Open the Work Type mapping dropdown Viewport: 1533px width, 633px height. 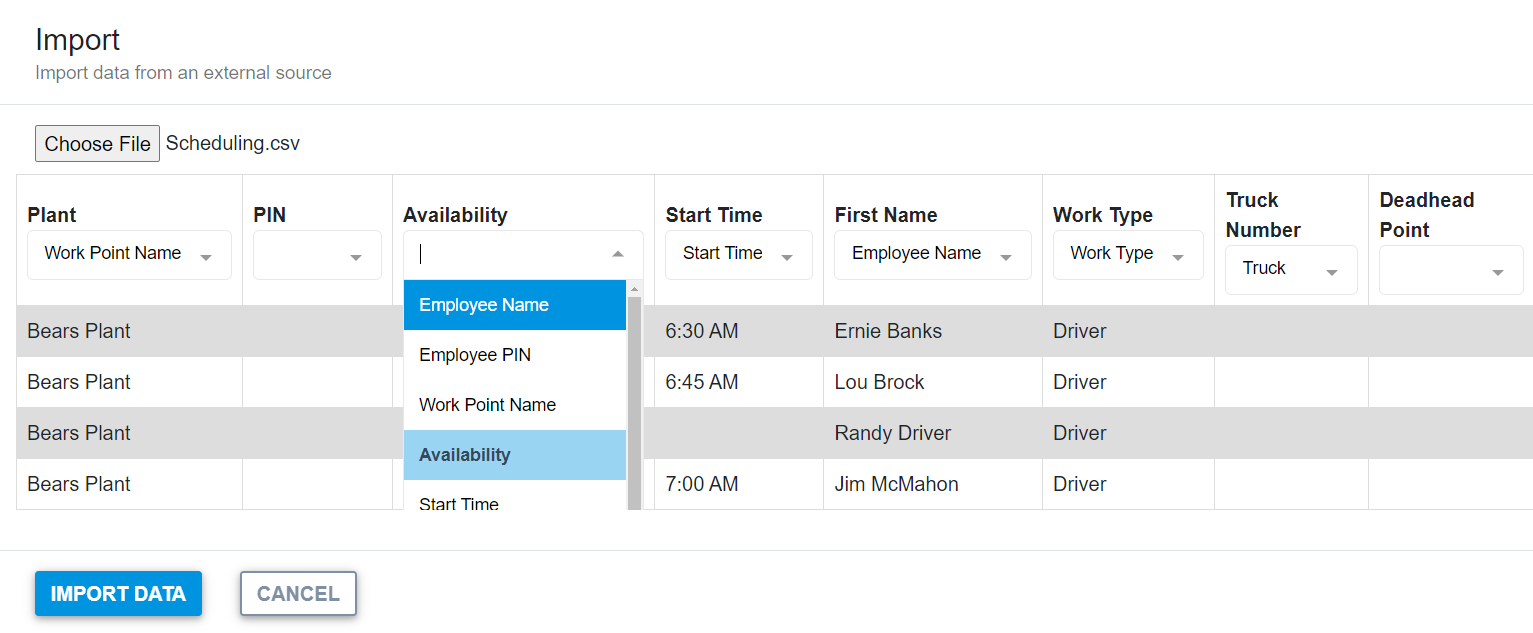coord(1127,255)
